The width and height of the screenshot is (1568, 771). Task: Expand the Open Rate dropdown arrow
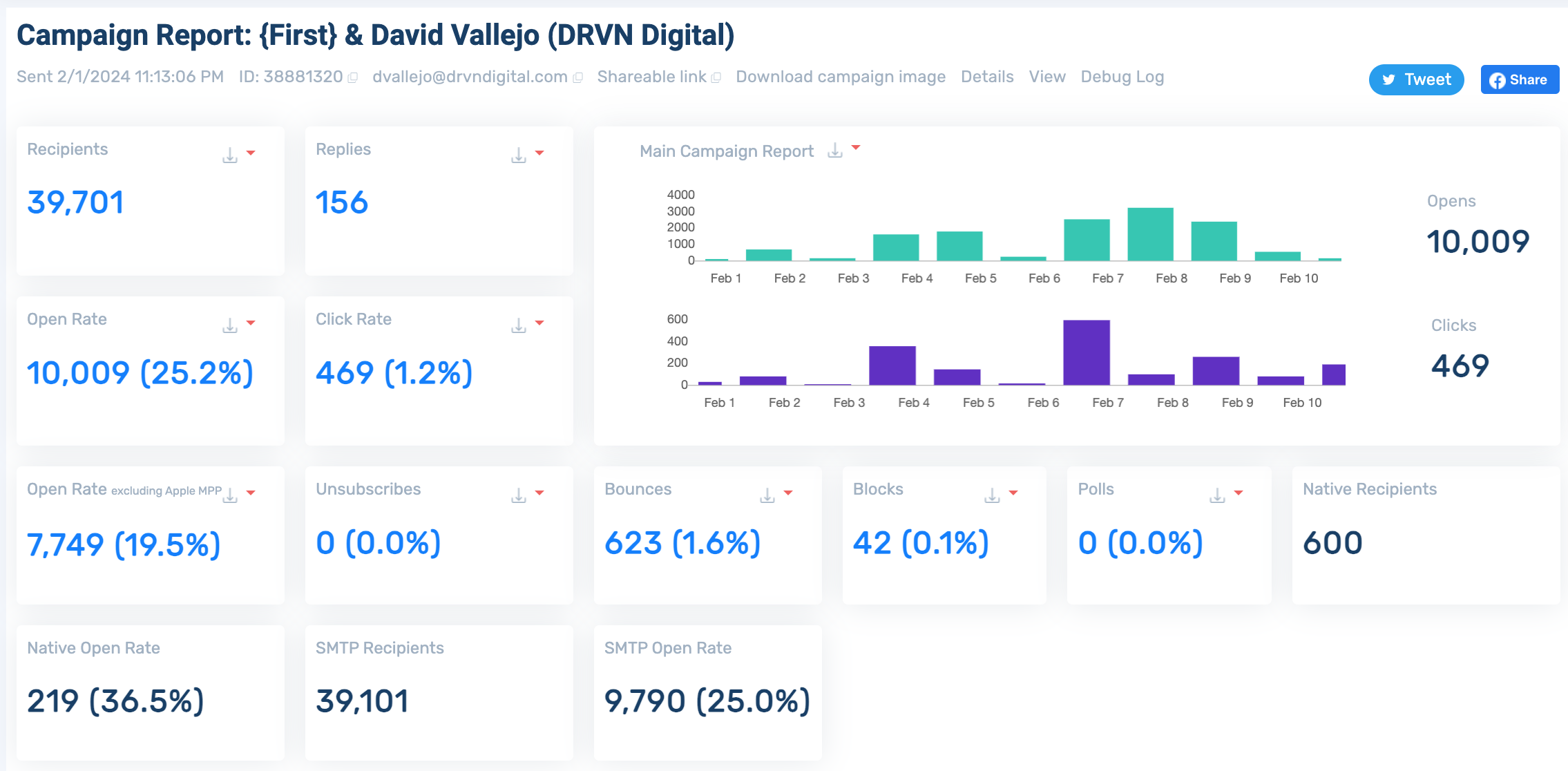[251, 323]
